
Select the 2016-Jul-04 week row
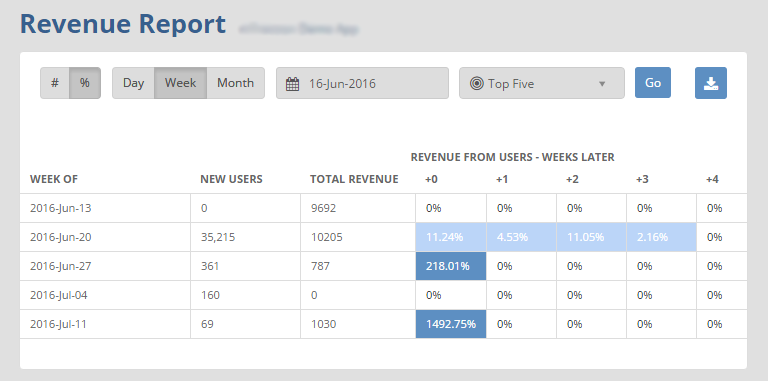[384, 295]
